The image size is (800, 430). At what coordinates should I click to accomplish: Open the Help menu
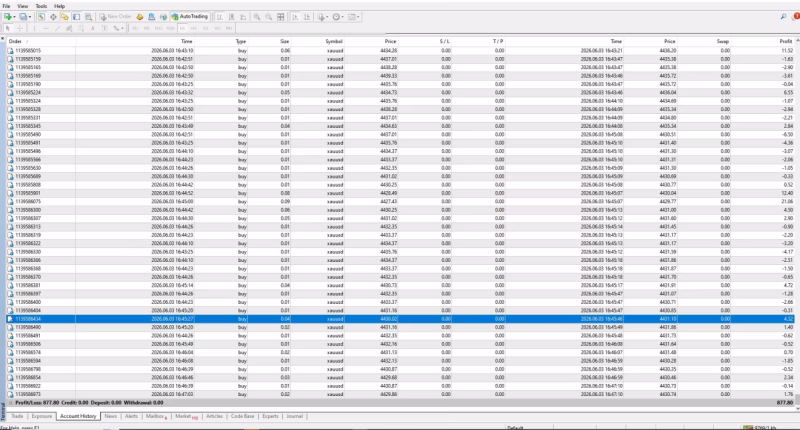coord(60,6)
